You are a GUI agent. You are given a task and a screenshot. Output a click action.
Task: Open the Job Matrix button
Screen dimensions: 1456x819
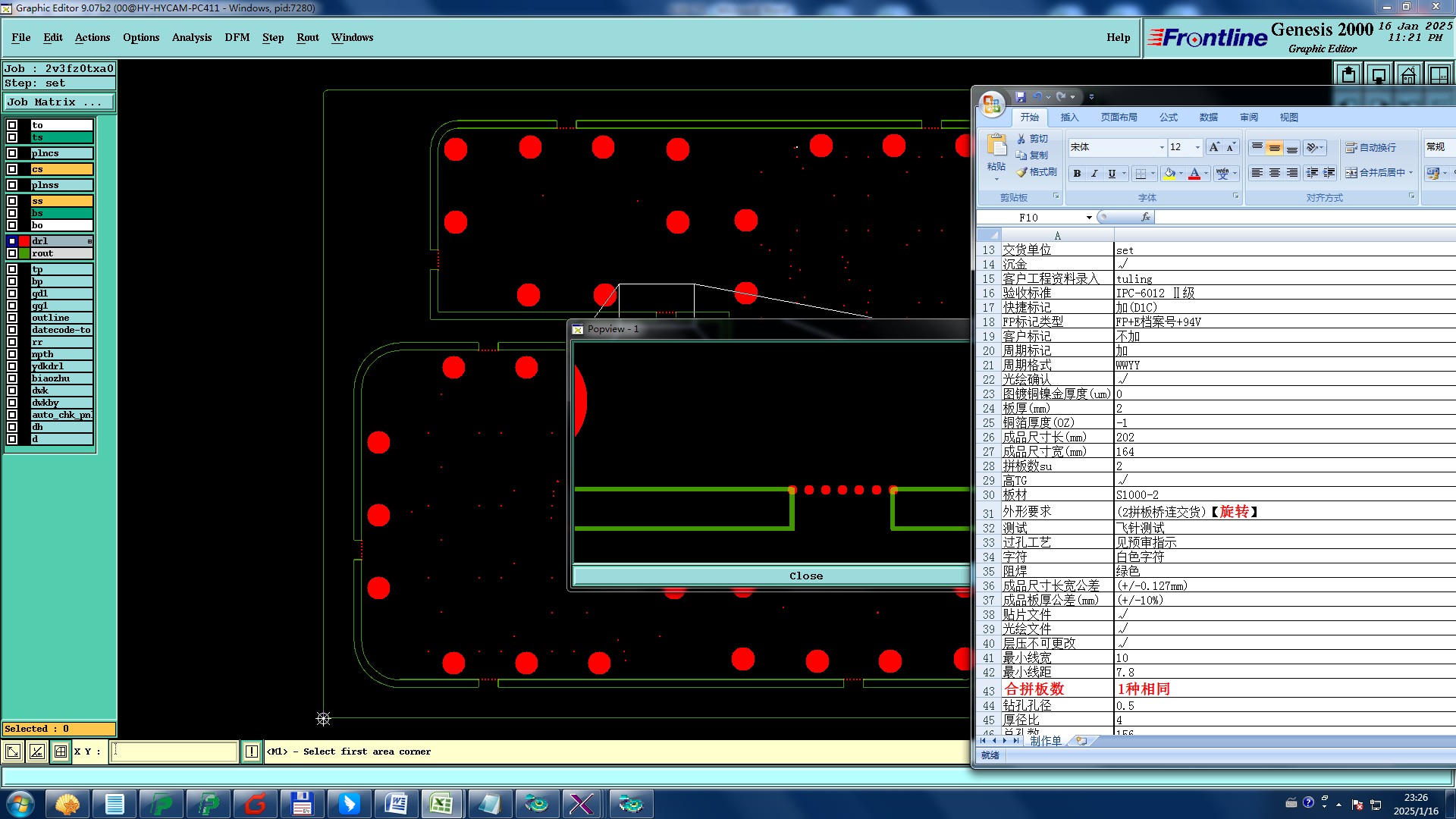point(59,102)
